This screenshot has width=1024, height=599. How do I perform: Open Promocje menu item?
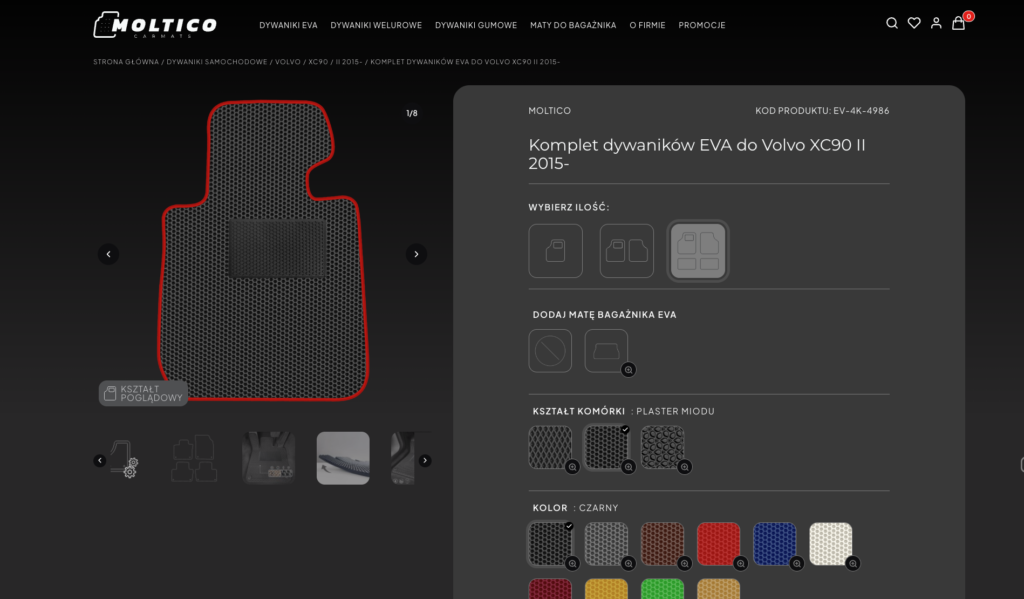[x=701, y=25]
